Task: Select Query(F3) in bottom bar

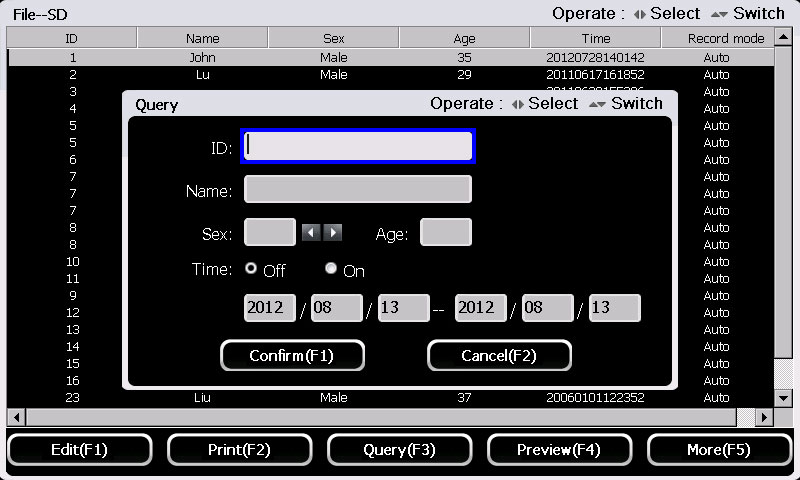Action: pyautogui.click(x=399, y=450)
